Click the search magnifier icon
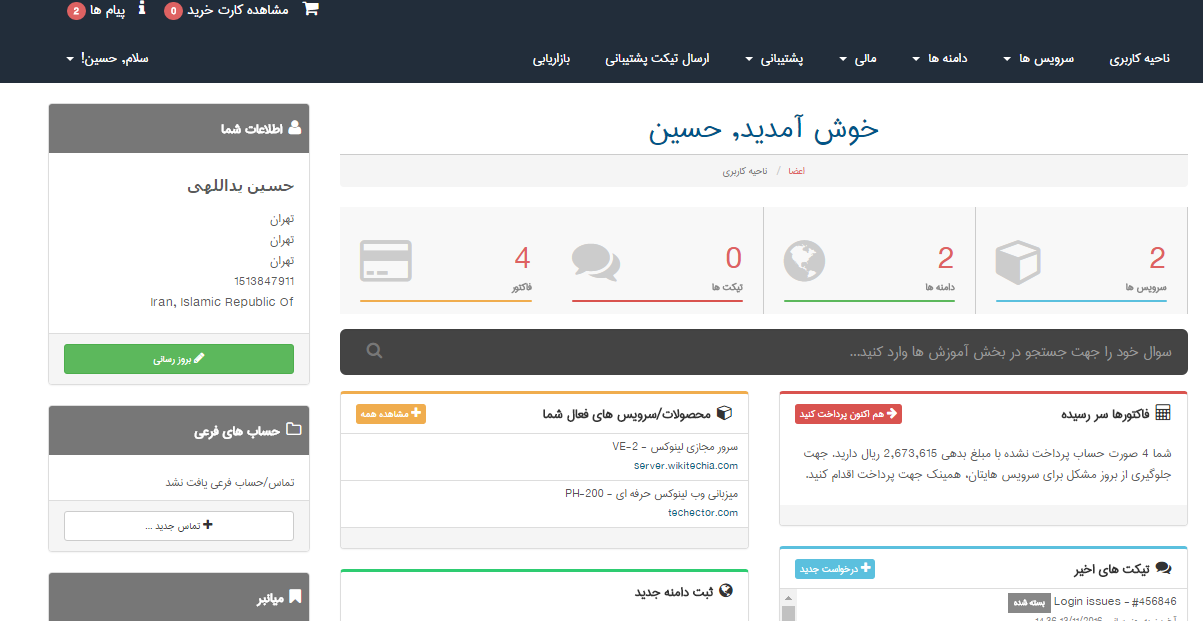 point(374,351)
